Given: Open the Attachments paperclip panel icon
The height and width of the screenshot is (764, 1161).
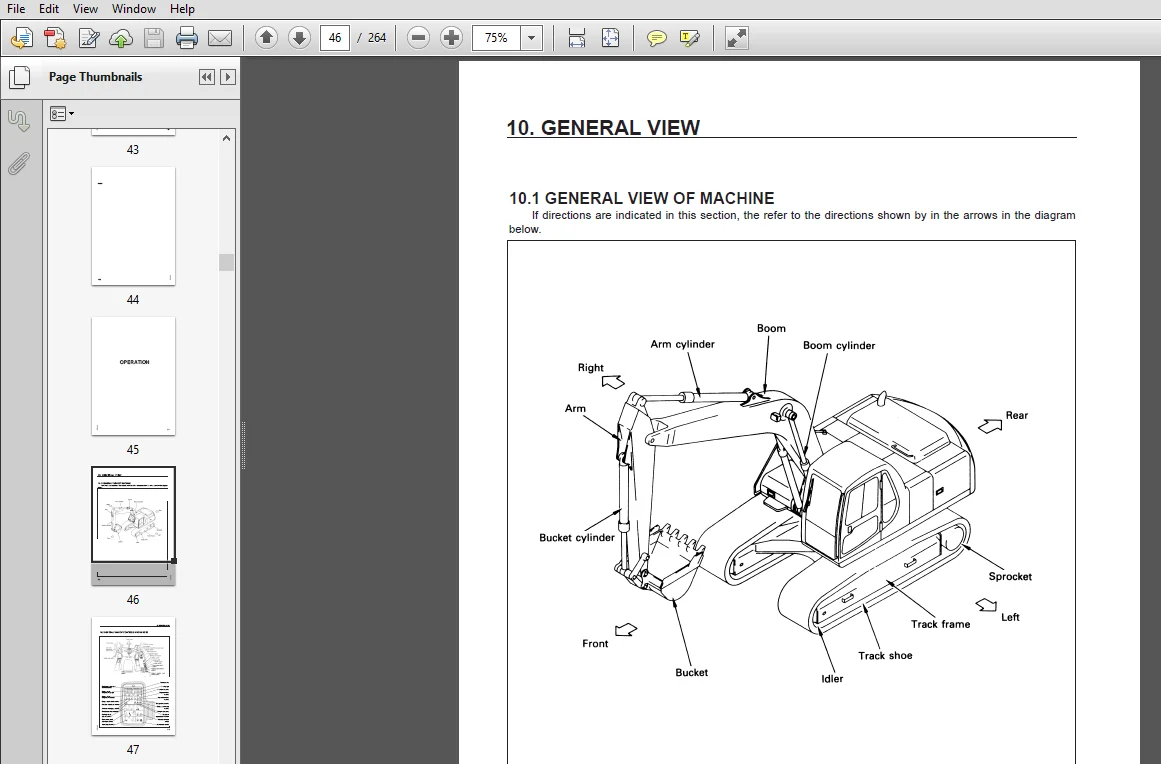Looking at the screenshot, I should point(19,164).
